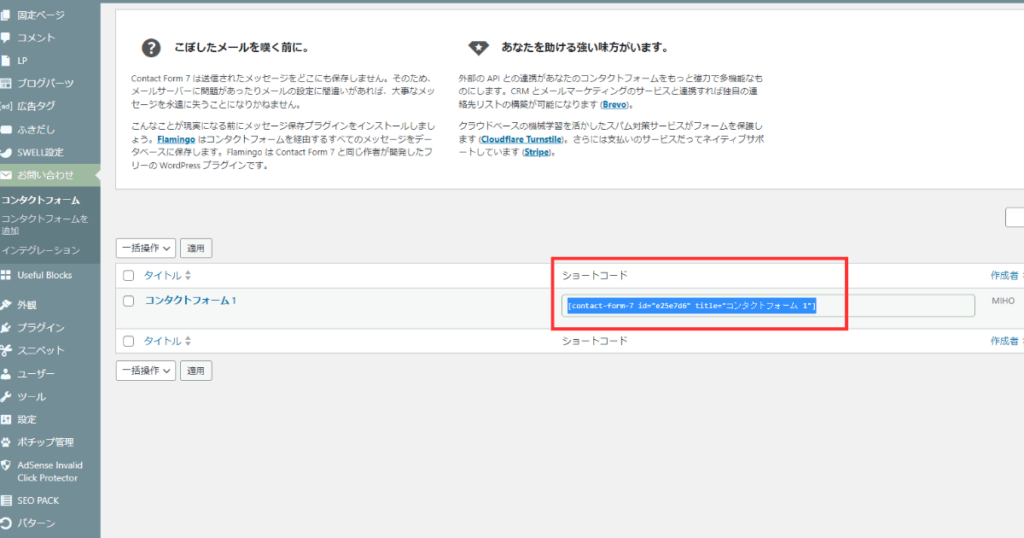Click the 外観 paintbrush icon
The height and width of the screenshot is (538, 1024).
tap(5, 305)
